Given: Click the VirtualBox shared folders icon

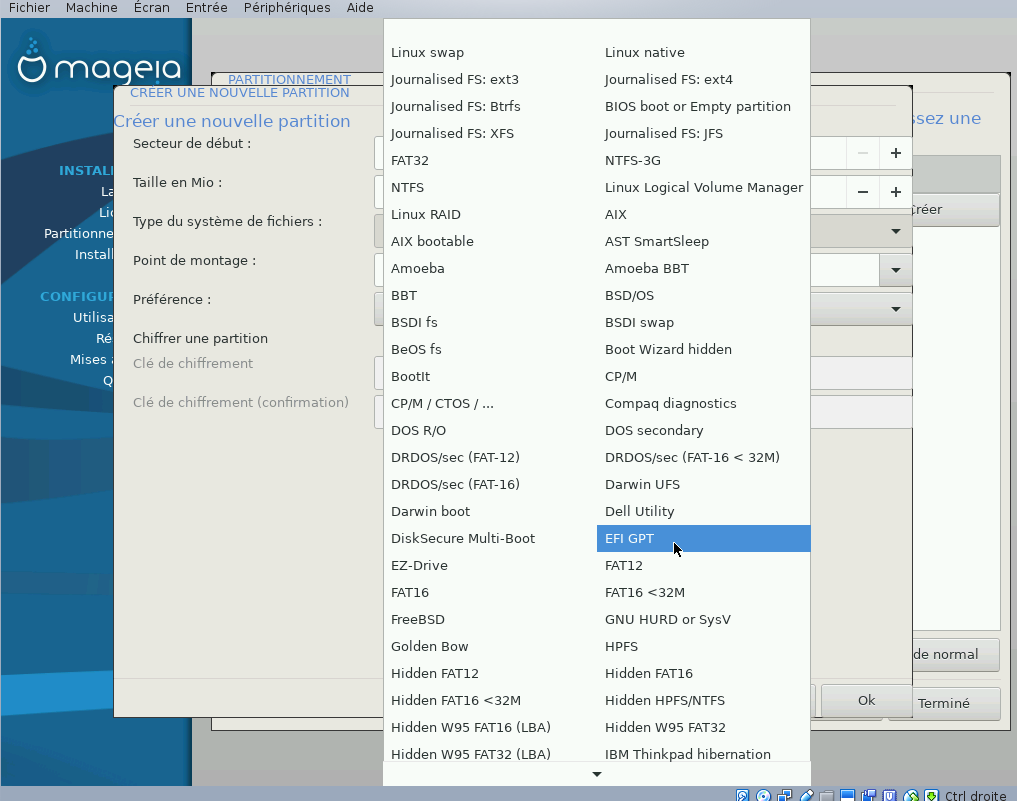Looking at the screenshot, I should click(x=826, y=796).
